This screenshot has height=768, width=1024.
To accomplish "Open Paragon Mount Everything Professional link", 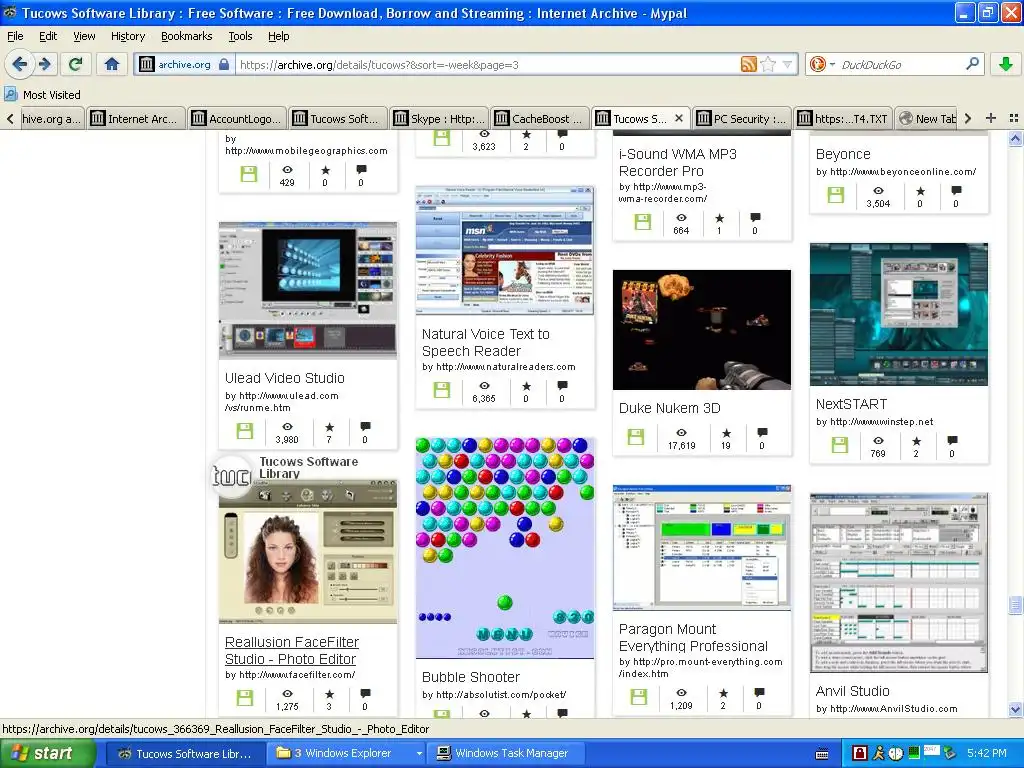I will pyautogui.click(x=693, y=637).
